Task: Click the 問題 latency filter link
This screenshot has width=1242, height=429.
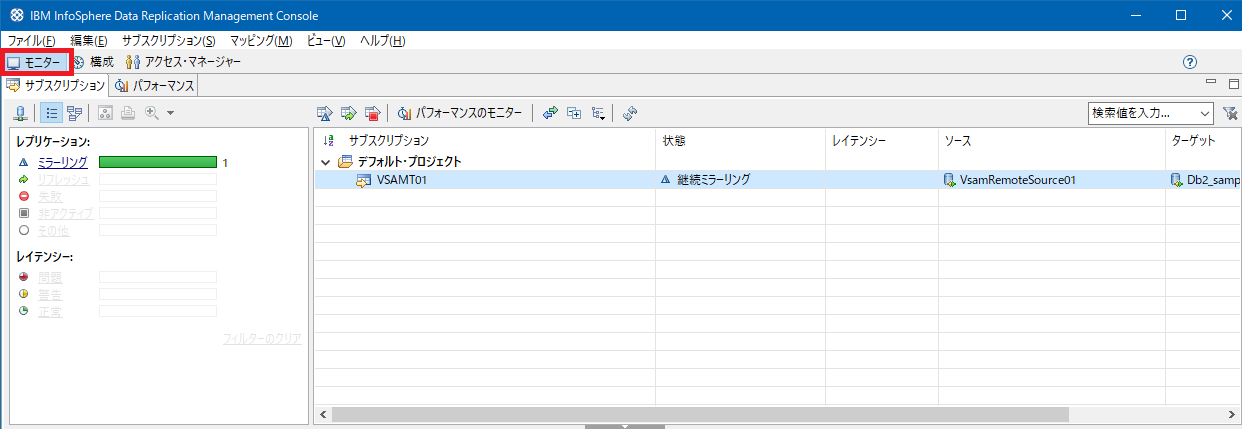Action: [50, 277]
